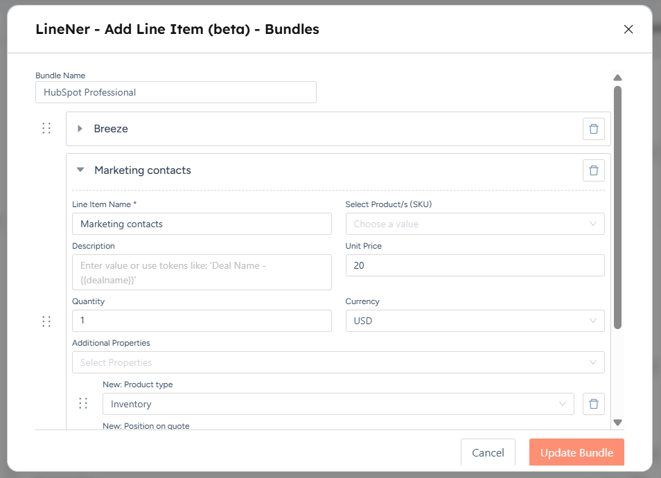Delete the Marketing contacts line item
Screen dimensions: 661x478
click(593, 170)
